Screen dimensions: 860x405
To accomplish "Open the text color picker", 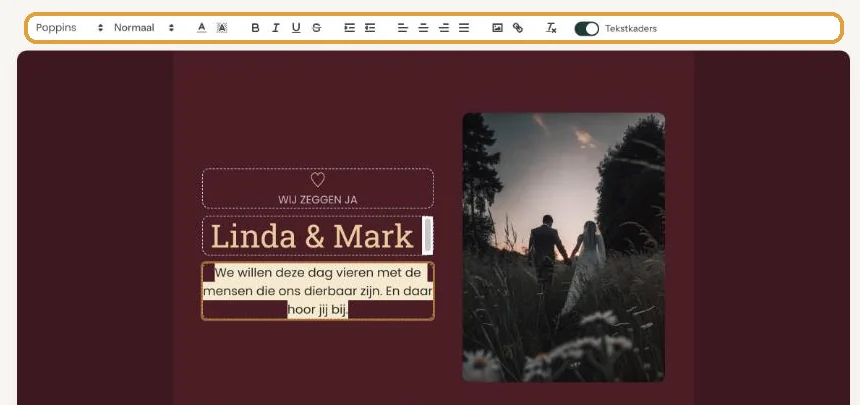I will coord(201,27).
